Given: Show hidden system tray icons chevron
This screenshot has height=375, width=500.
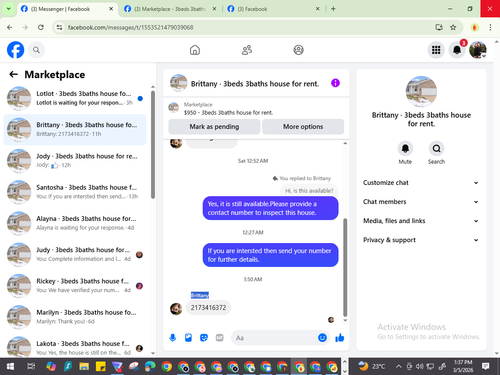Looking at the screenshot, I should point(398,367).
